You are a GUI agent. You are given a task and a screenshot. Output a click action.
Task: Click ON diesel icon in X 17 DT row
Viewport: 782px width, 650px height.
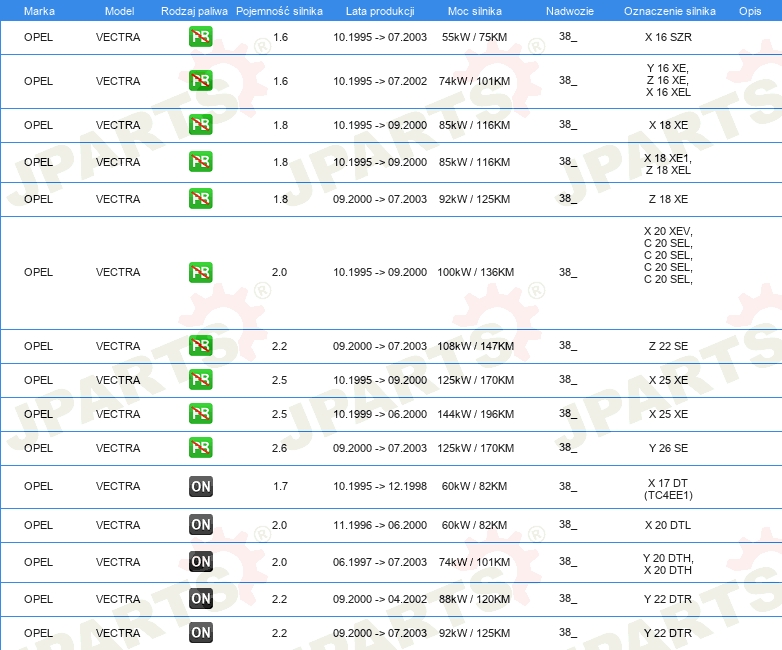click(200, 486)
